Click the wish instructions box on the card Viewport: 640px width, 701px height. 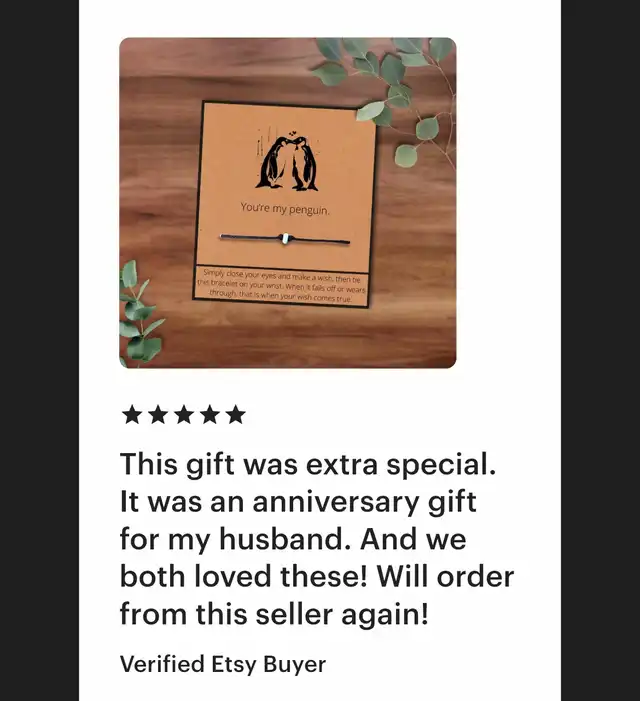pyautogui.click(x=281, y=286)
